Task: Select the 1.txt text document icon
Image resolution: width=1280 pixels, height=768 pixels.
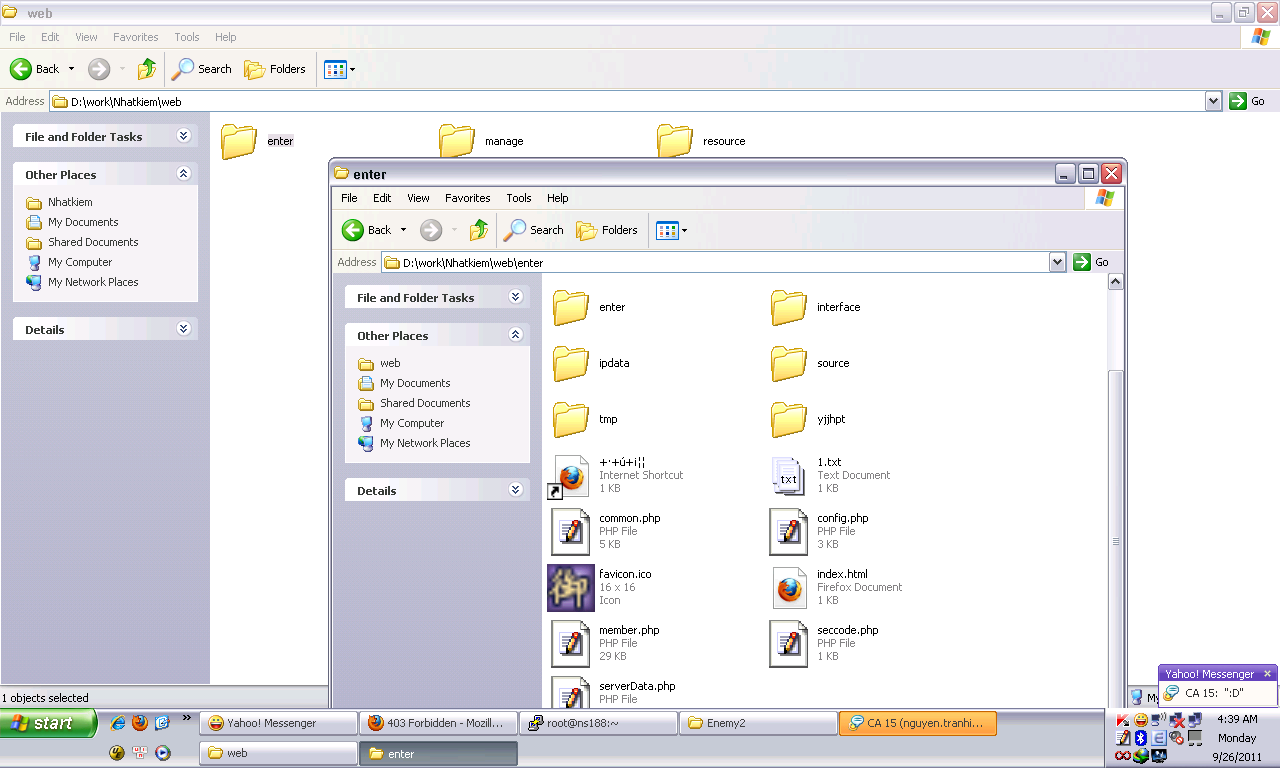Action: 789,476
